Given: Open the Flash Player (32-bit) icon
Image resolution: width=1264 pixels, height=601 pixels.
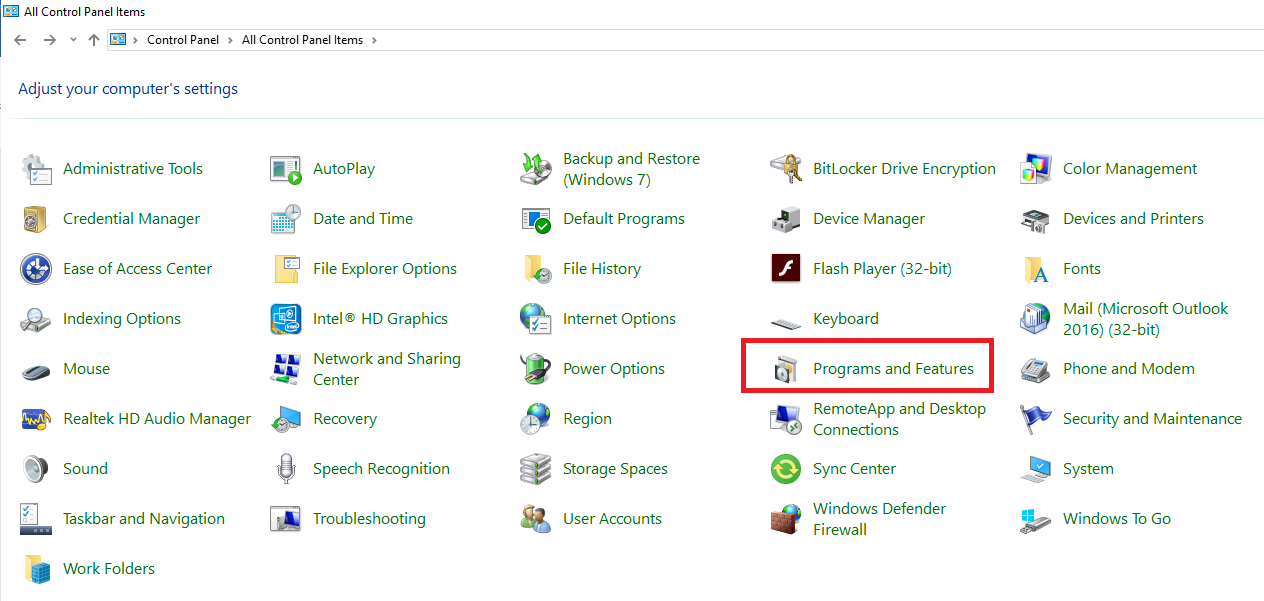Looking at the screenshot, I should coord(786,269).
